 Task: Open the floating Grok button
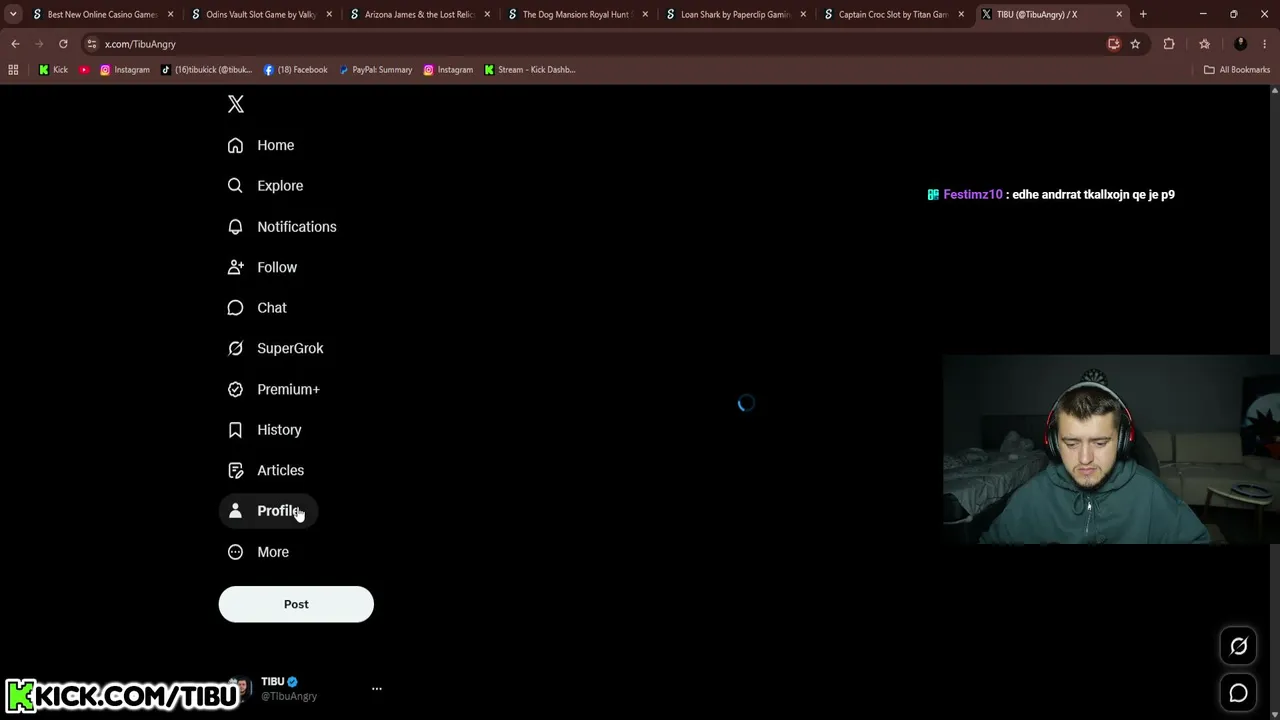(x=1238, y=646)
